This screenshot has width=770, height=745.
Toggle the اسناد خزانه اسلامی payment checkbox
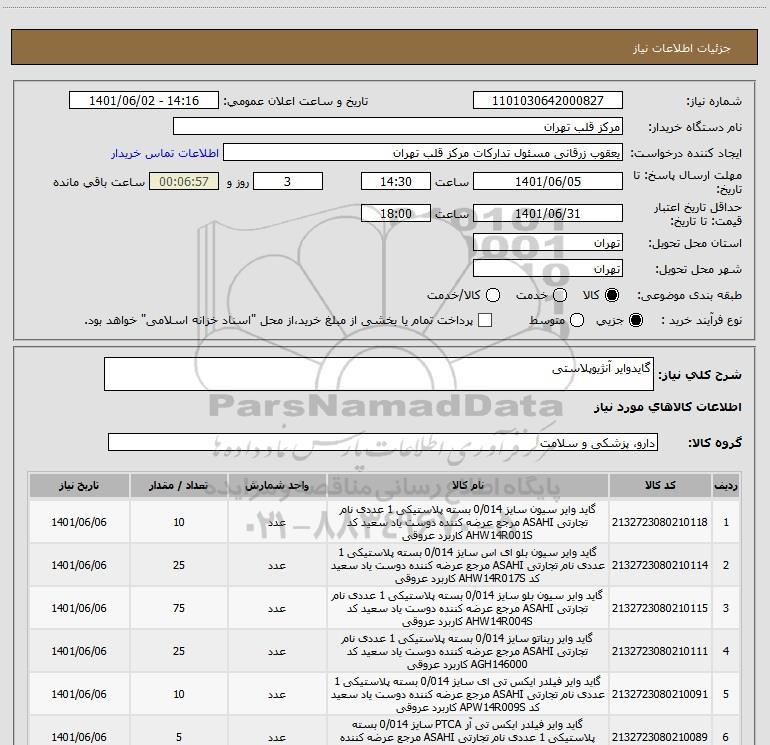click(485, 320)
